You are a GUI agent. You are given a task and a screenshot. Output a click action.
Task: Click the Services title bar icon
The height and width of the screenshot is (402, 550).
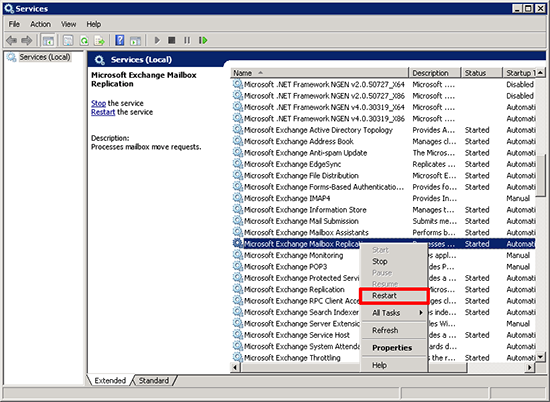point(9,8)
